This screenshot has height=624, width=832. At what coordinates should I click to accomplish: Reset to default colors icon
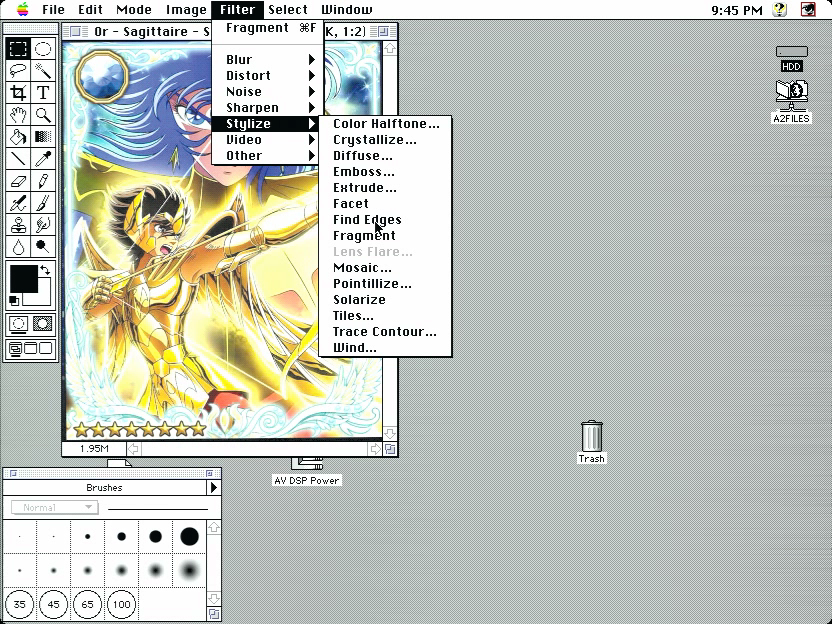[x=14, y=301]
